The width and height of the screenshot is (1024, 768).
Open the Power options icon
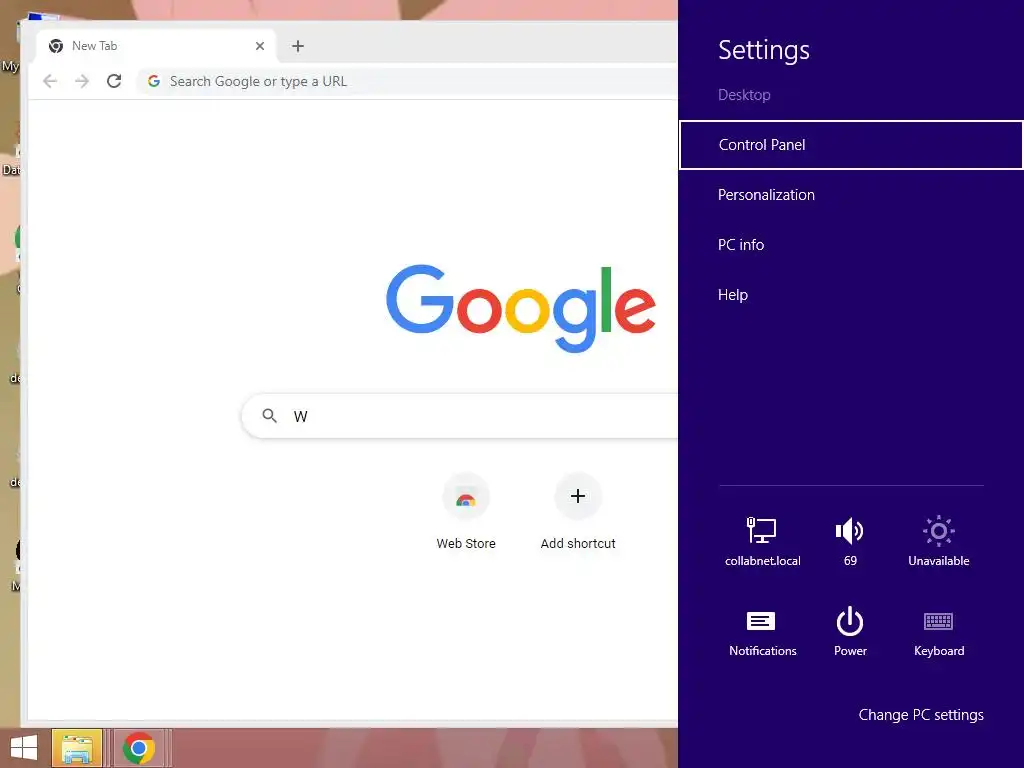click(850, 621)
